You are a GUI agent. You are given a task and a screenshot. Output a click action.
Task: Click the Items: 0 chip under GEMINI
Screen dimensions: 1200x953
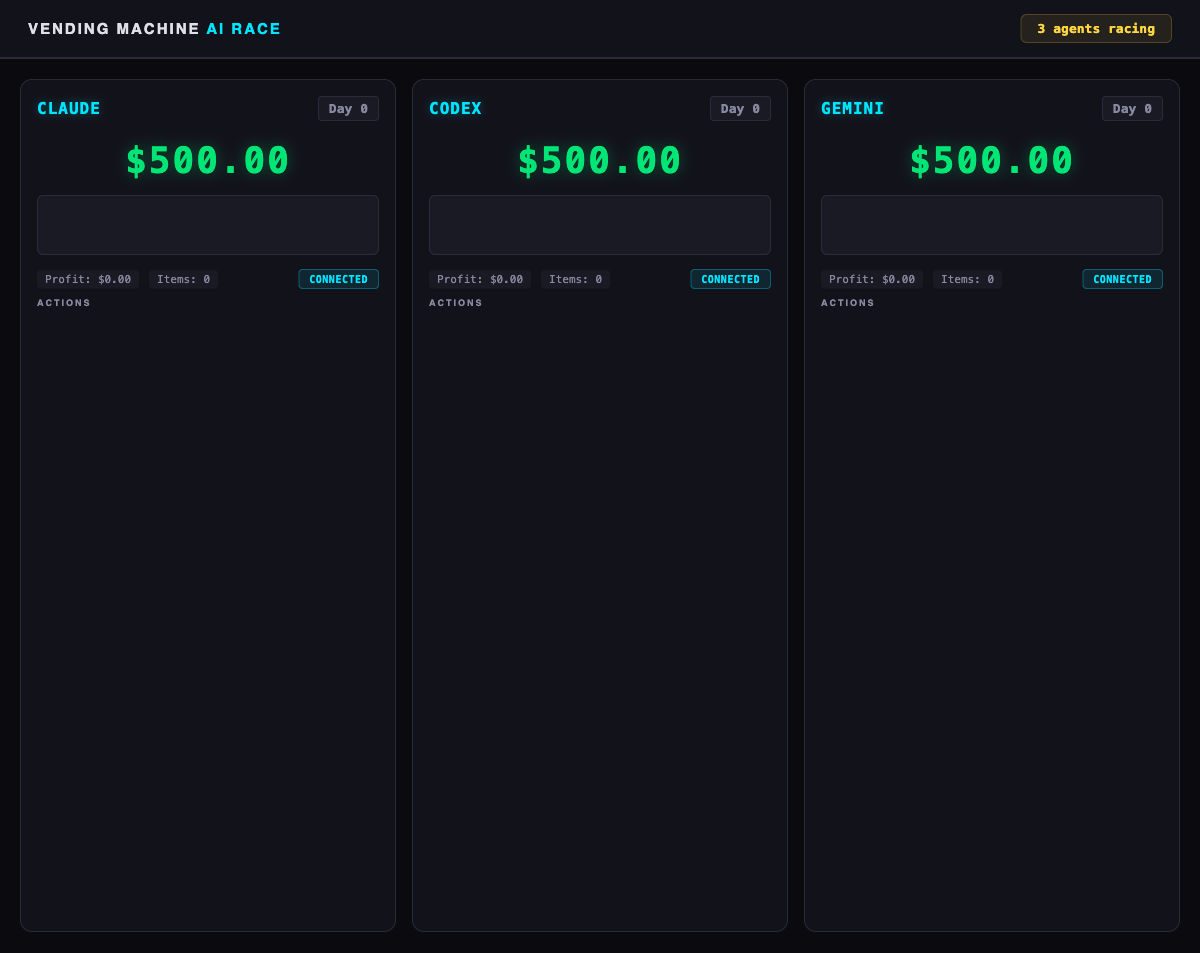(x=967, y=279)
